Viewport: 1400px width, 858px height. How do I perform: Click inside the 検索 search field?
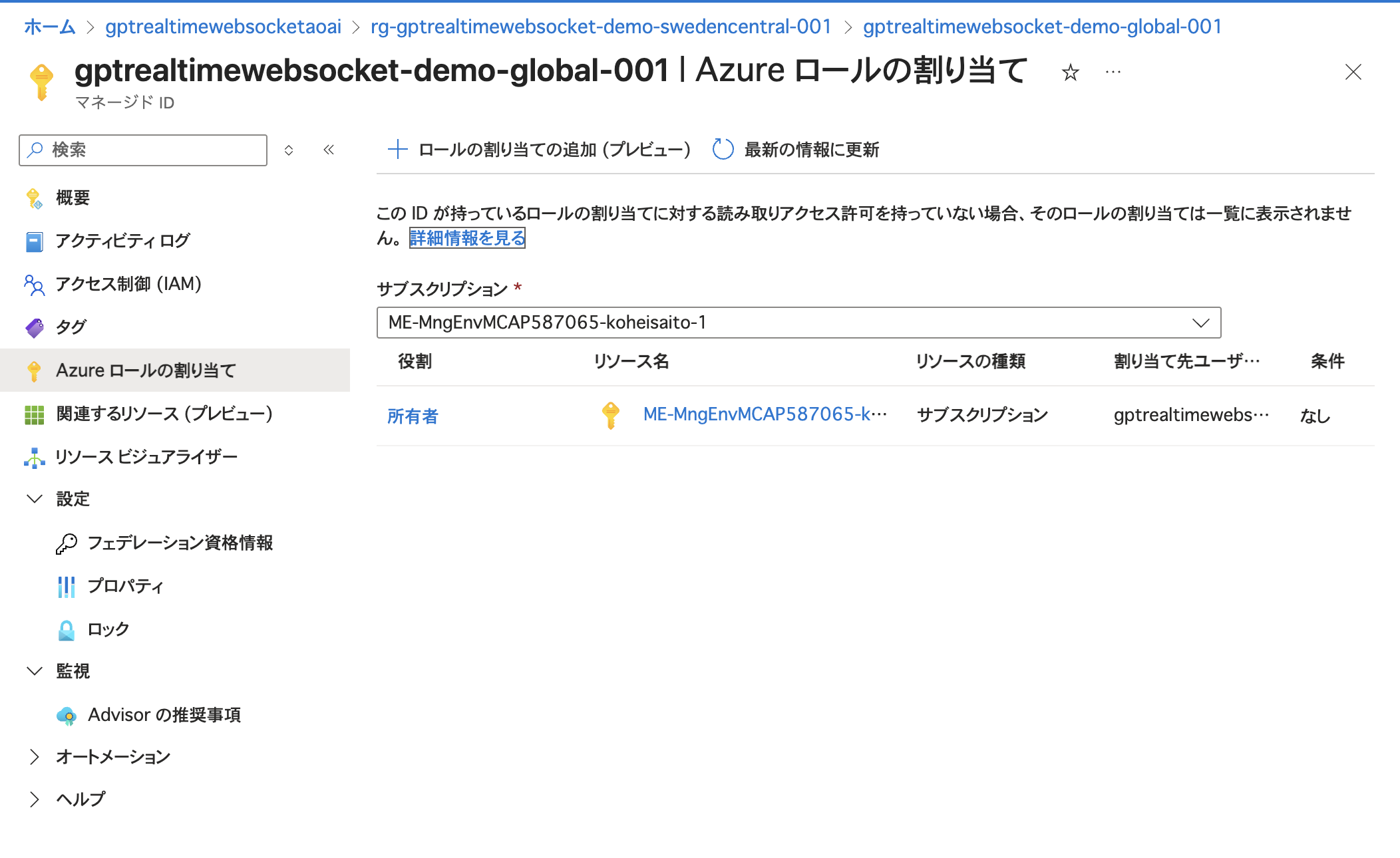pos(142,150)
